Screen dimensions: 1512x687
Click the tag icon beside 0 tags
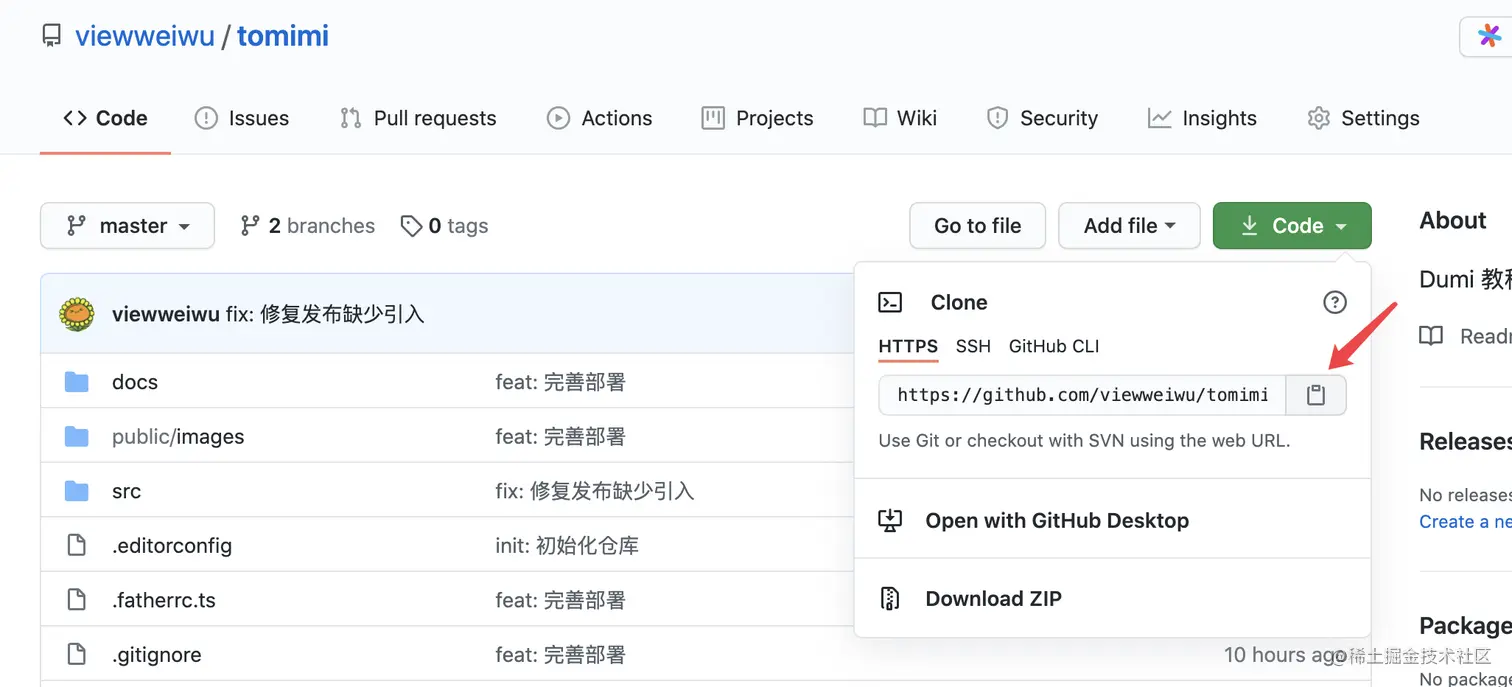pyautogui.click(x=411, y=226)
